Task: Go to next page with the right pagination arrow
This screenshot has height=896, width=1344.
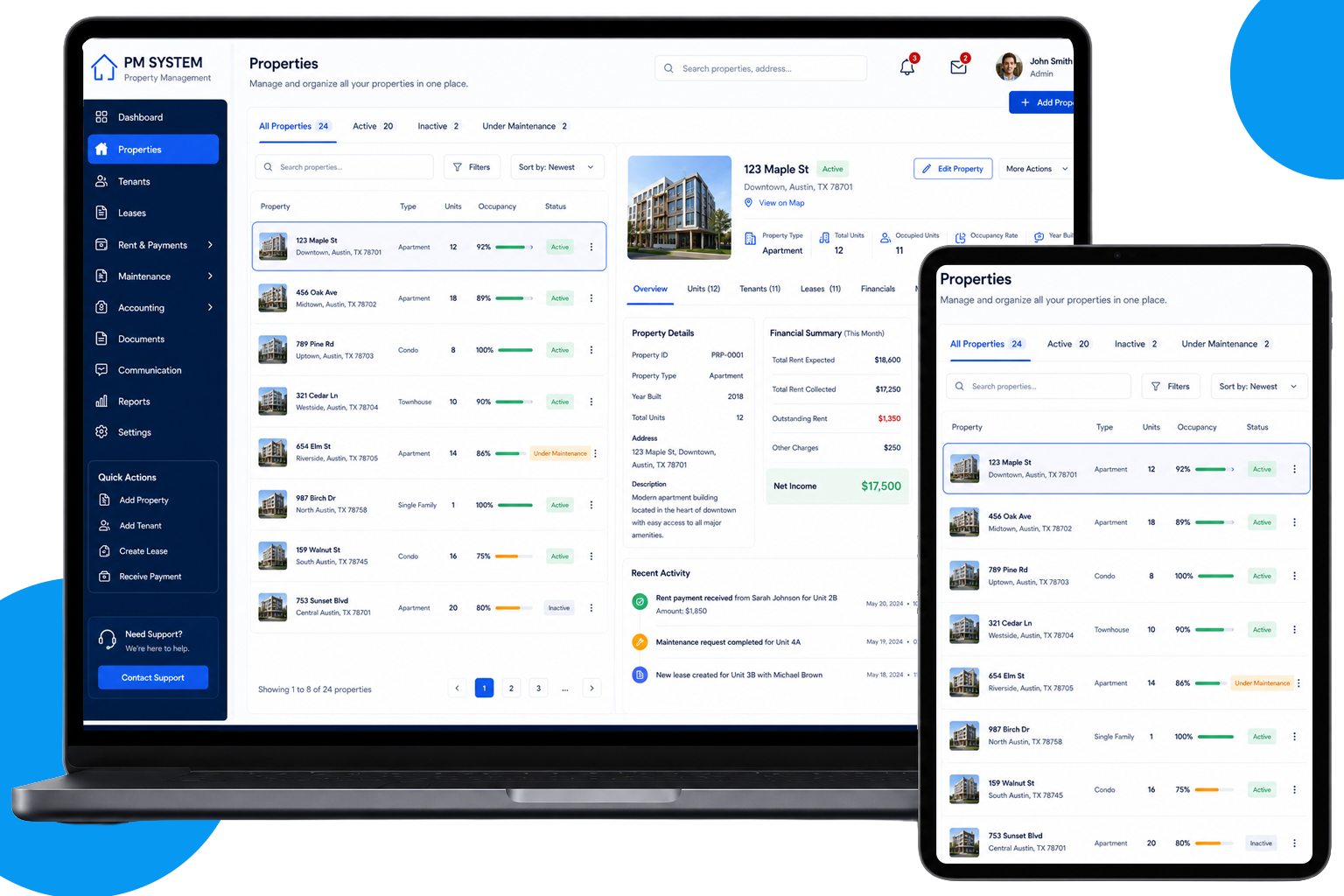Action: 591,689
